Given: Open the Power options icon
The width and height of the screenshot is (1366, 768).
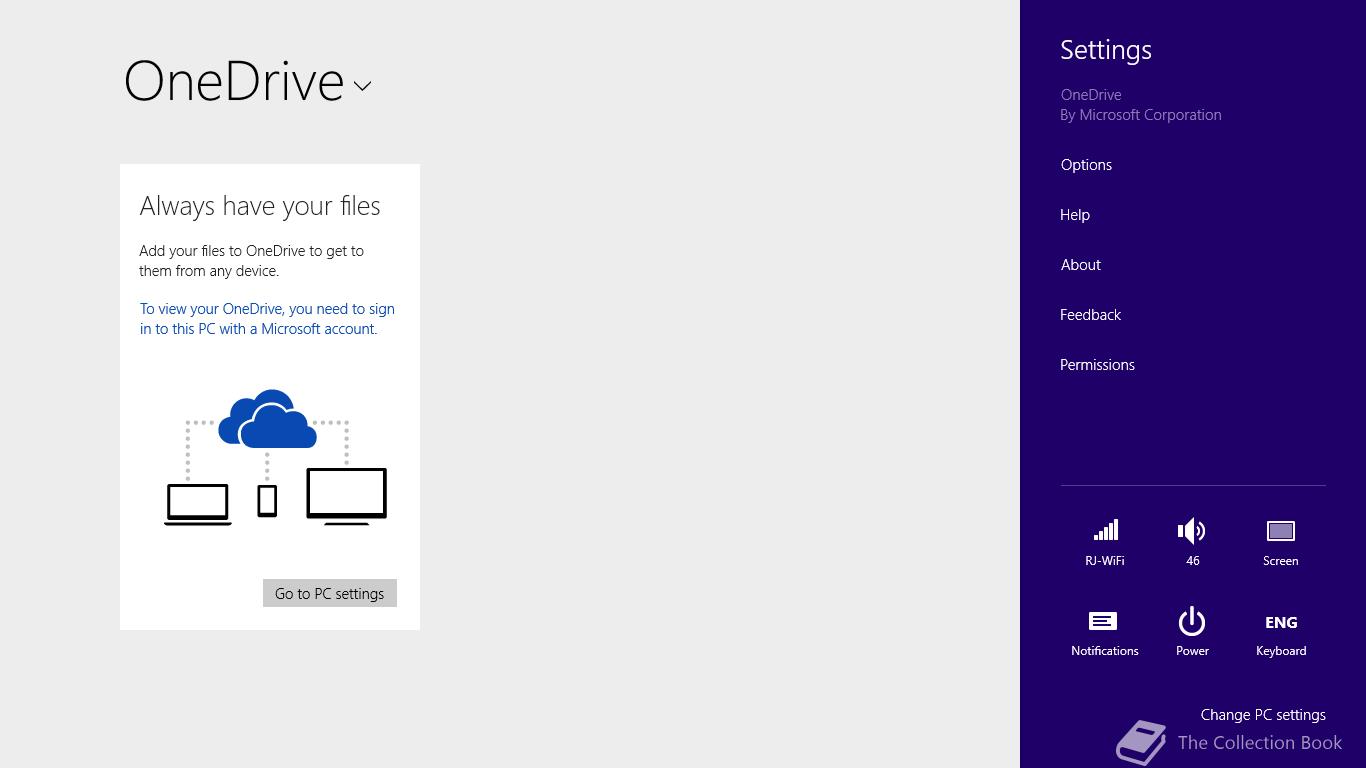Looking at the screenshot, I should tap(1192, 633).
